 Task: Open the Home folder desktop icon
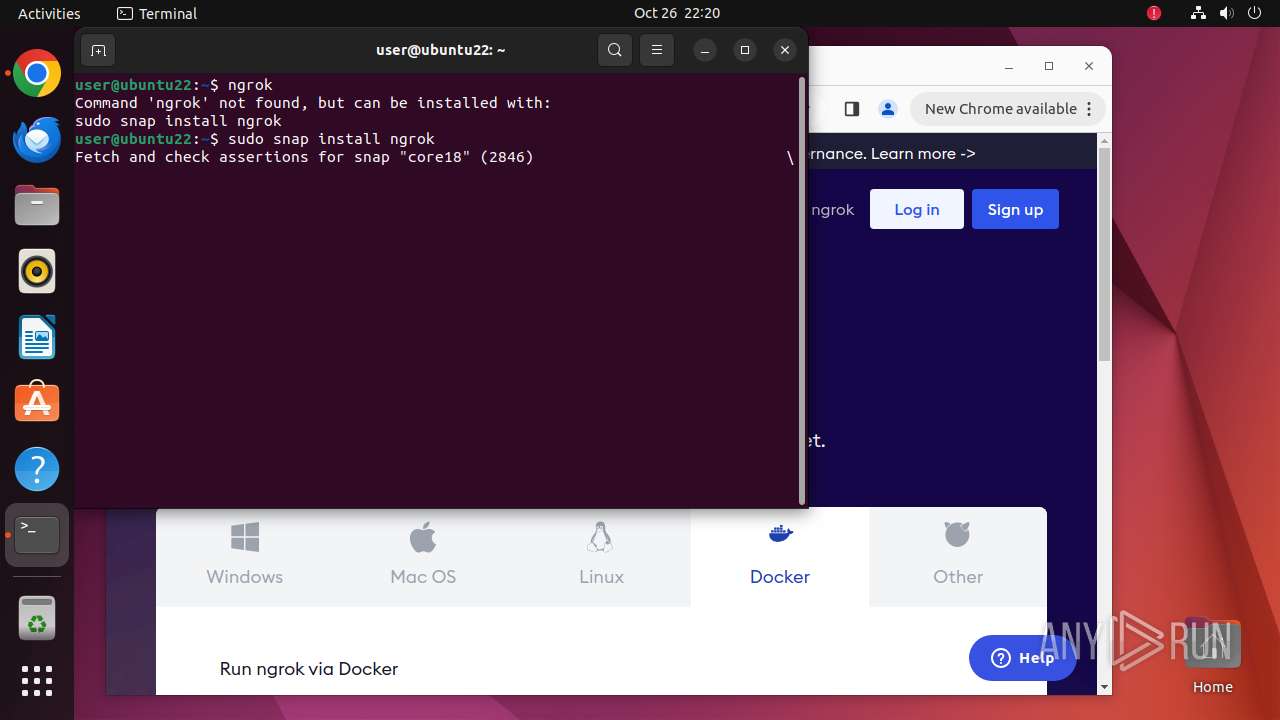(x=1212, y=655)
